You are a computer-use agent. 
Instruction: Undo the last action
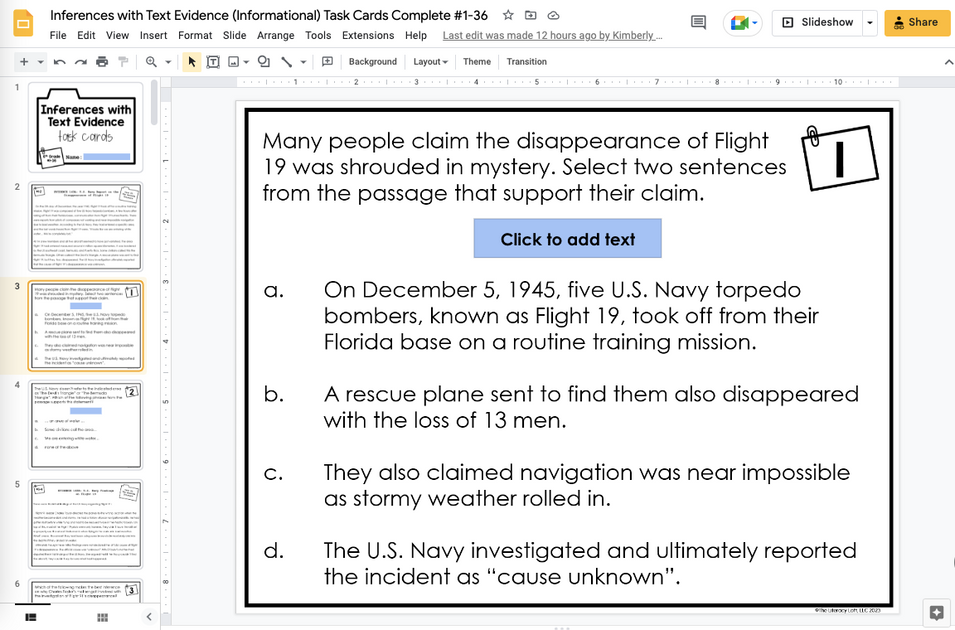coord(60,62)
